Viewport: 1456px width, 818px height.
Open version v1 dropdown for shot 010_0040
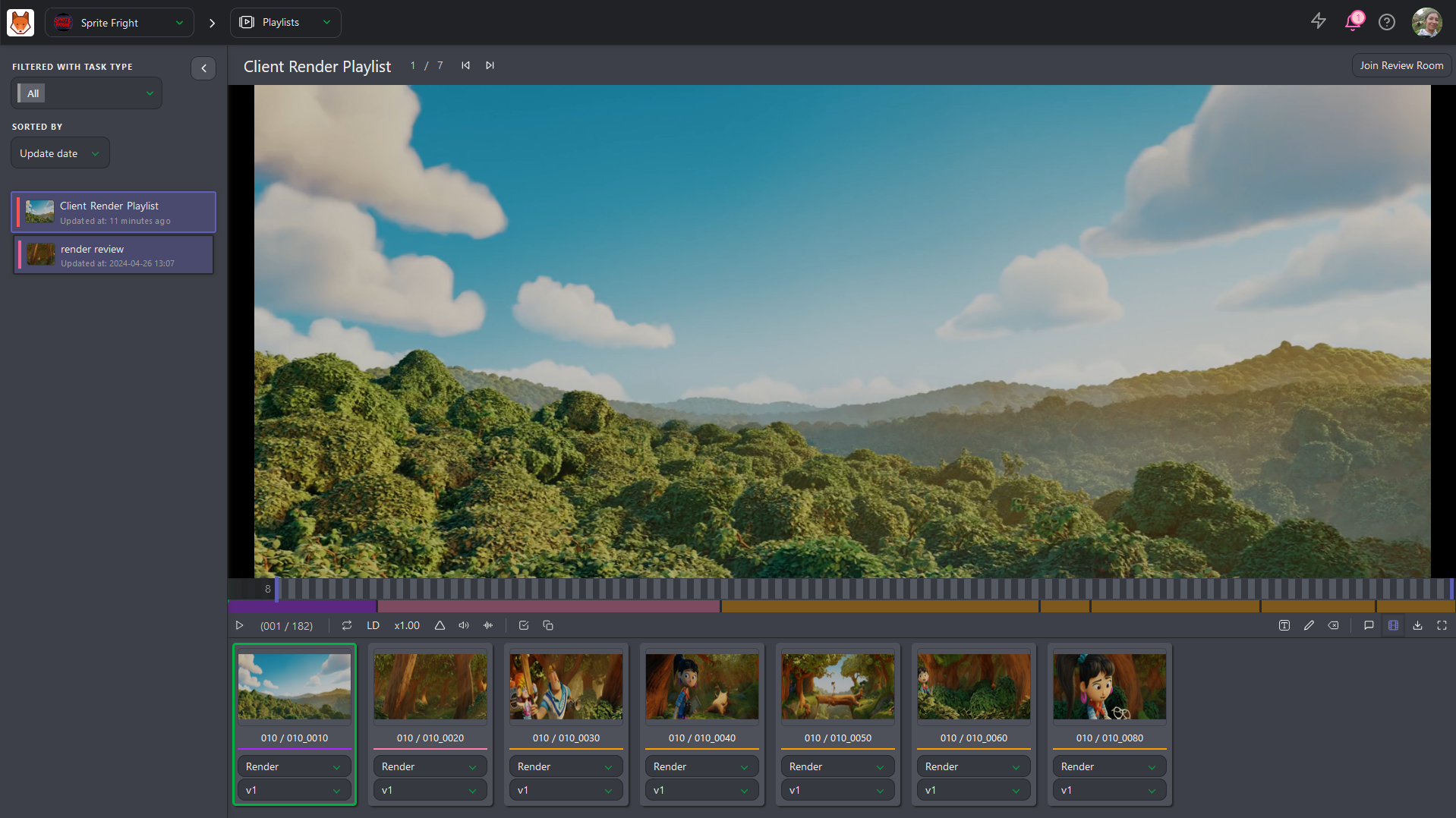[x=702, y=790]
